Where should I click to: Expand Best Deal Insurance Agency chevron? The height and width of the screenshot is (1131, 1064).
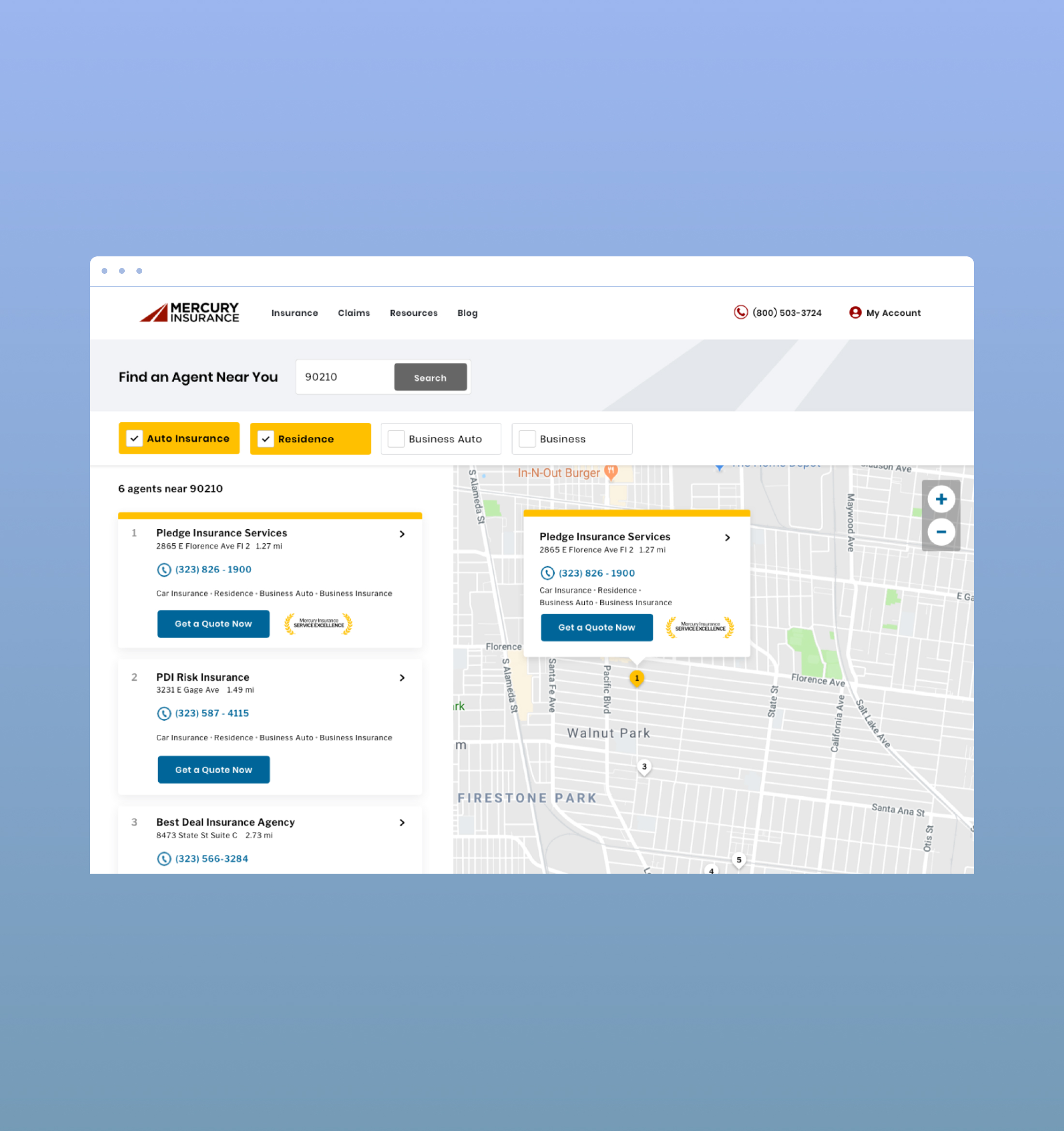(402, 823)
